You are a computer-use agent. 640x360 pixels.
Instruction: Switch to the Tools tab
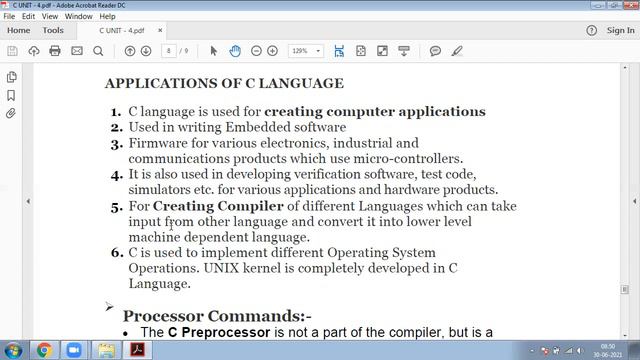(x=53, y=31)
